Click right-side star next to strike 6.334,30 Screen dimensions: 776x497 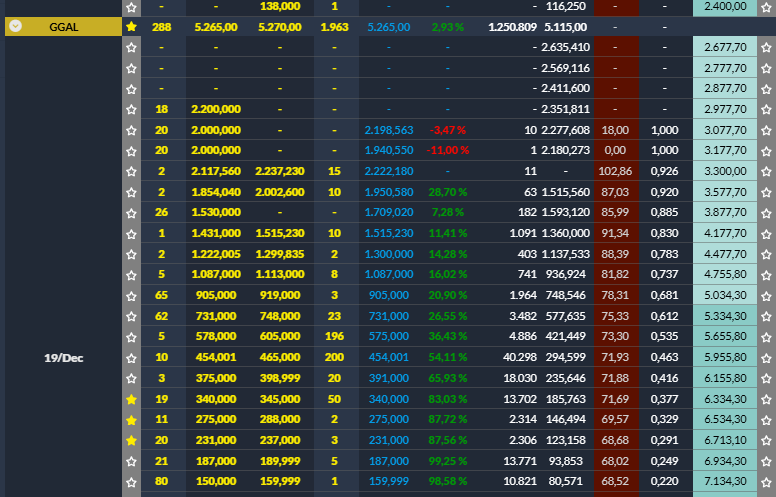[x=767, y=399]
